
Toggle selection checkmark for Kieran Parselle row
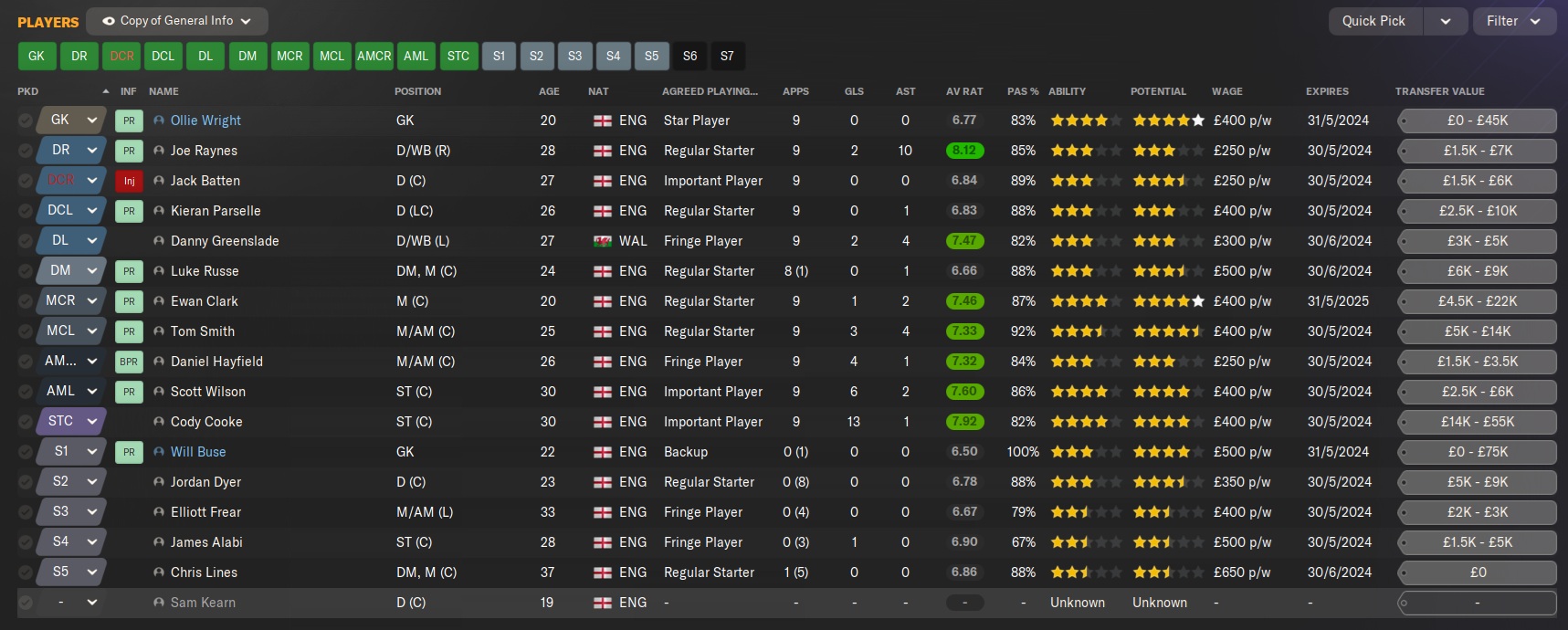(26, 211)
